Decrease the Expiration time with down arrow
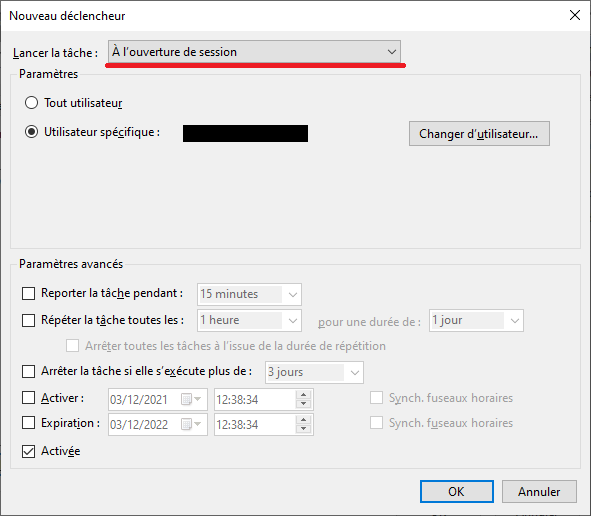The height and width of the screenshot is (516, 591). tap(303, 429)
